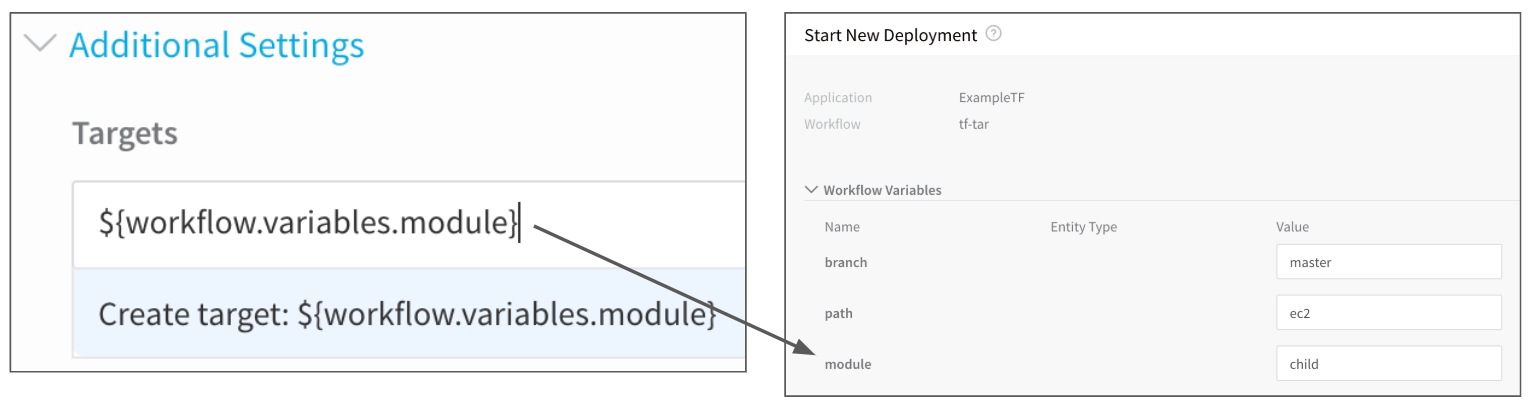
Task: Click the Name column header
Action: [x=842, y=227]
